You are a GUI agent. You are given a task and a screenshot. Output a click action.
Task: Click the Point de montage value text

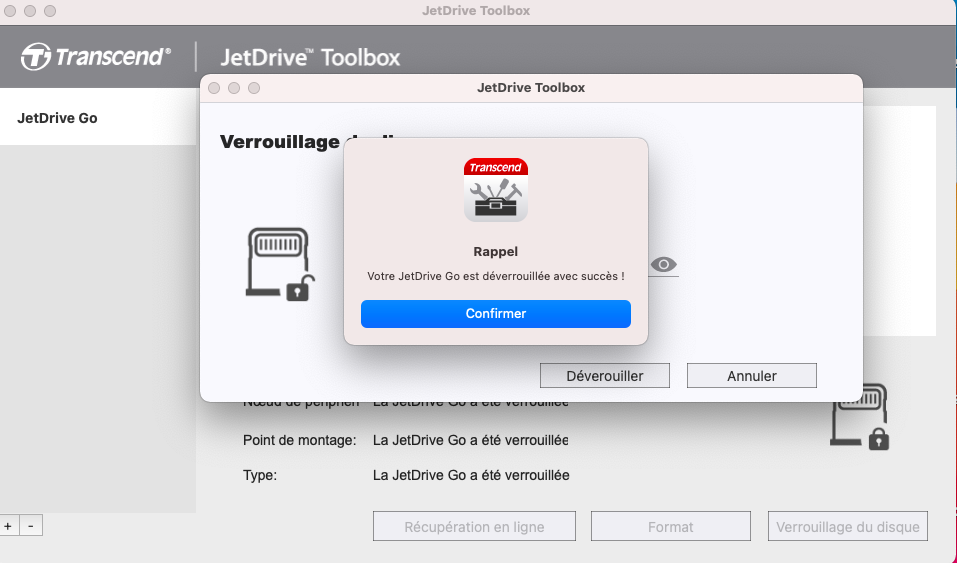click(471, 440)
